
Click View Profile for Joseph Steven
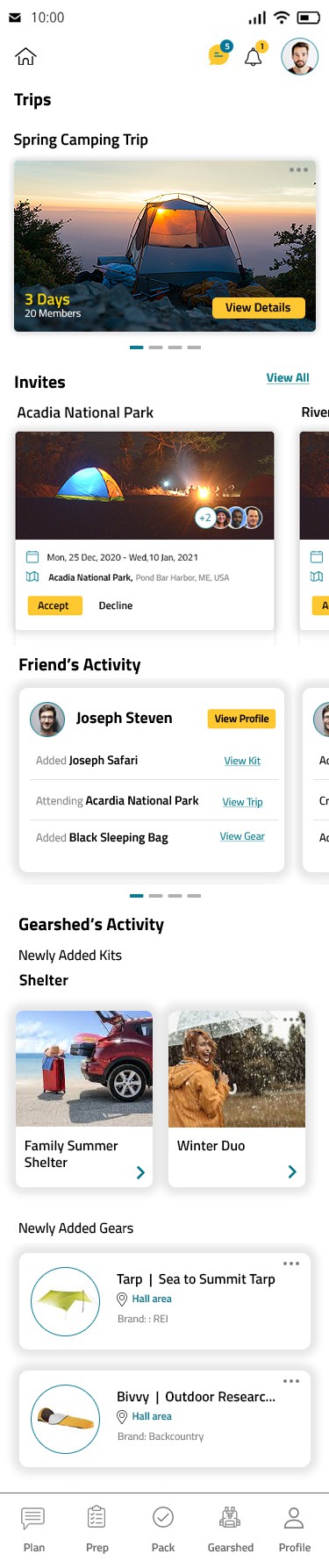click(241, 719)
